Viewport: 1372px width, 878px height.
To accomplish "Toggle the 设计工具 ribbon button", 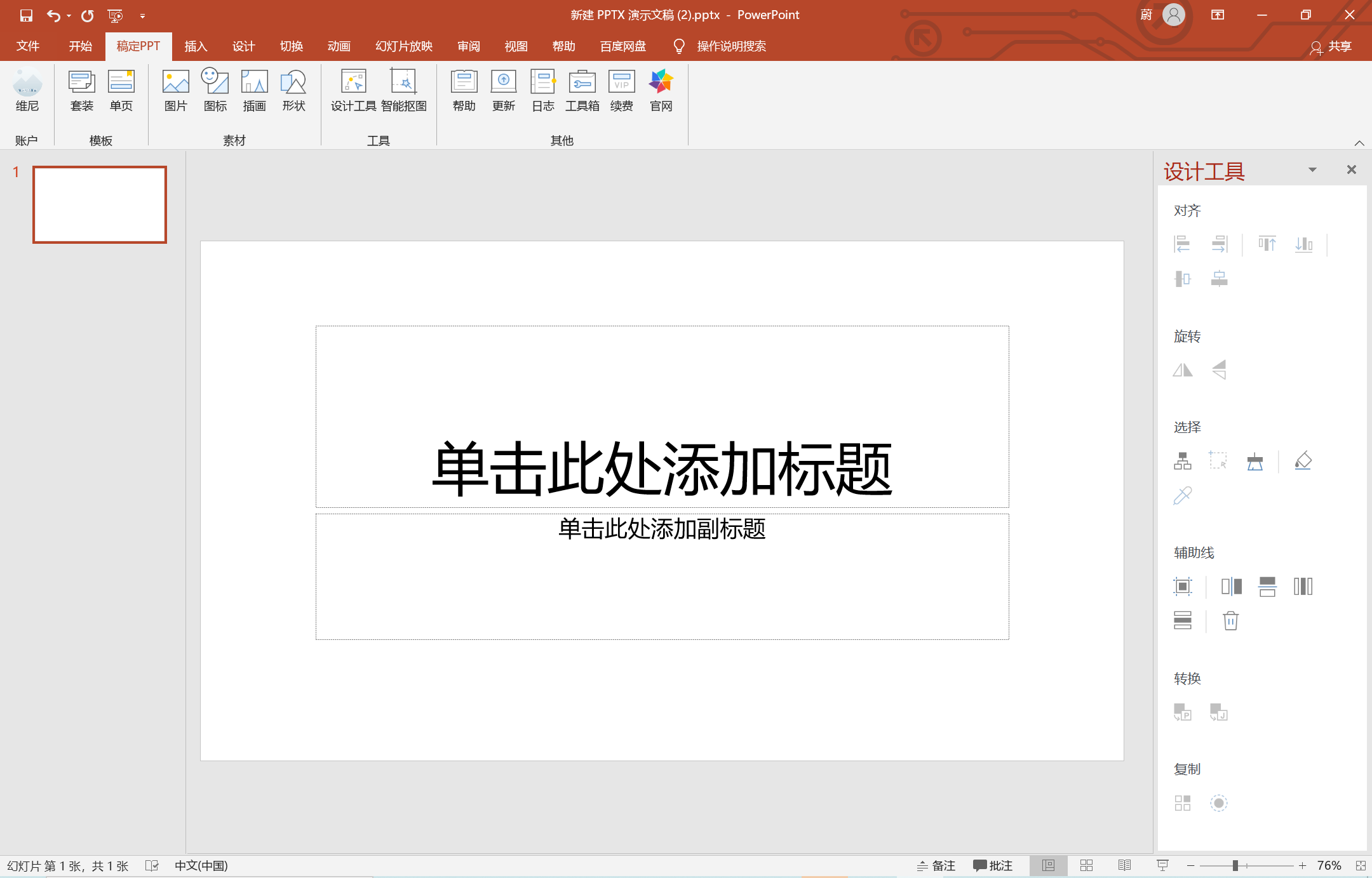I will (x=354, y=91).
